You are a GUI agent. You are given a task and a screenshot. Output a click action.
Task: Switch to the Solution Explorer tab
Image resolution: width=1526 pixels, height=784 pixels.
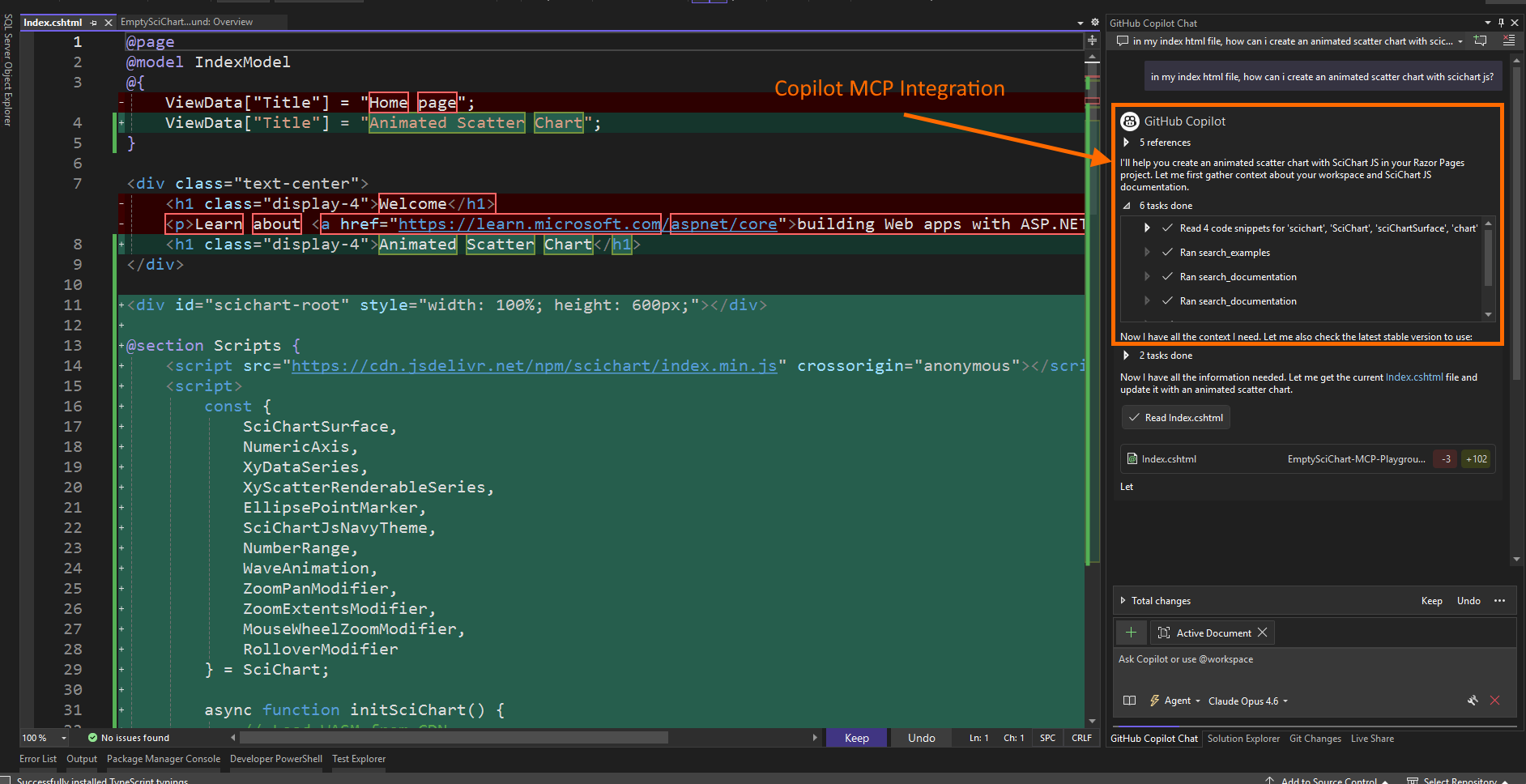click(x=1243, y=739)
